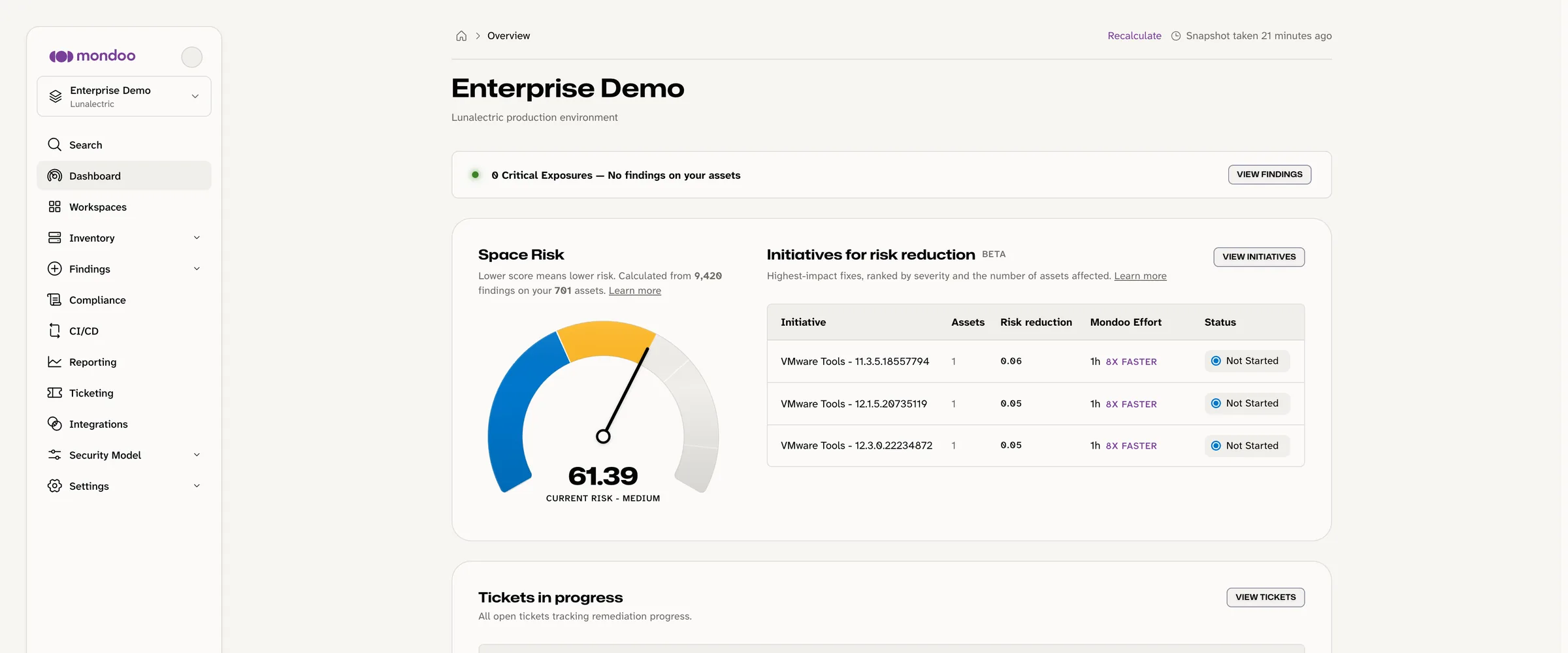The image size is (1568, 653).
Task: Expand the Security Model chevron
Action: coord(197,454)
